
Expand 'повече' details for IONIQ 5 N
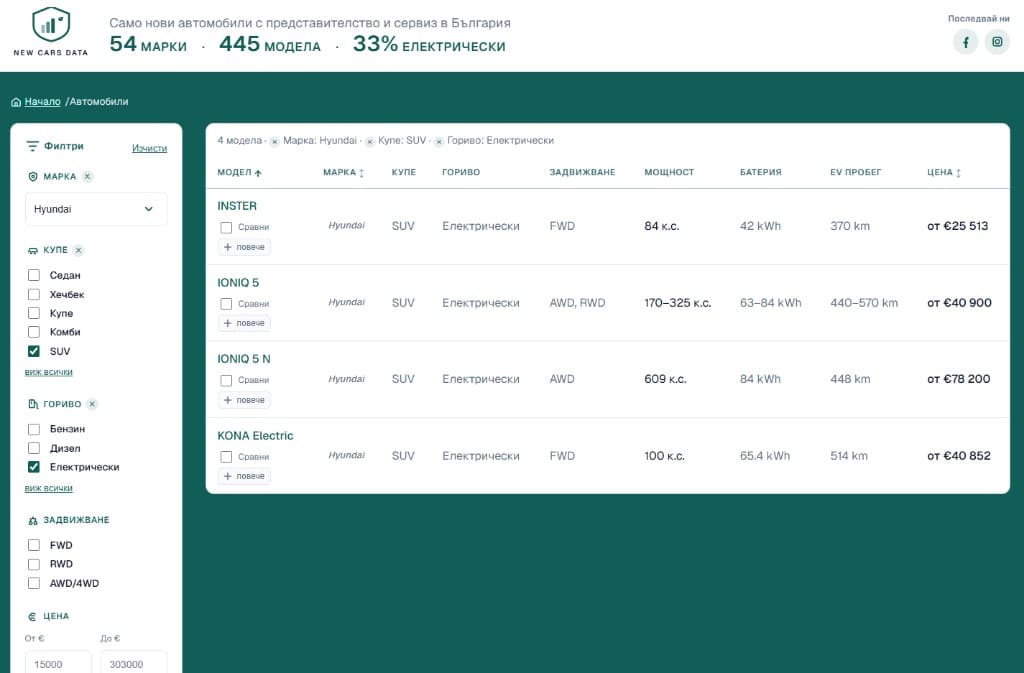244,400
